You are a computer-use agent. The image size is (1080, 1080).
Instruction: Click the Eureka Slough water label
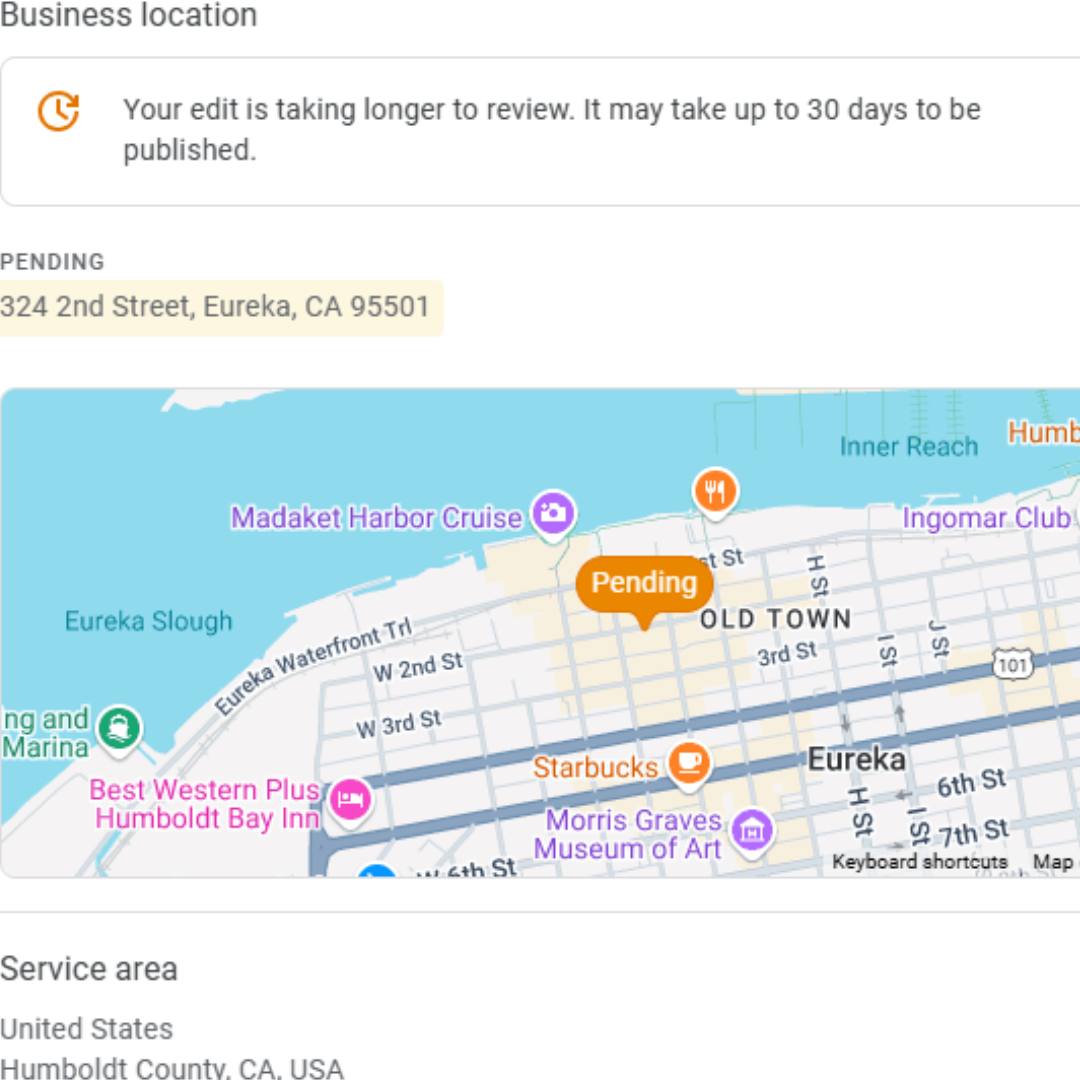click(x=148, y=621)
